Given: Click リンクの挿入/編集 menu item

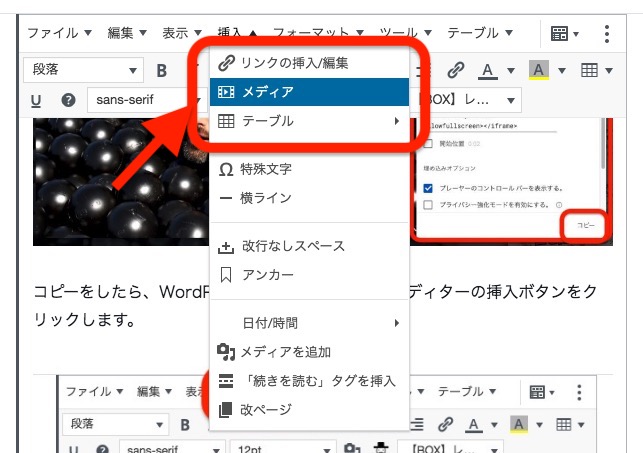Looking at the screenshot, I should [308, 63].
